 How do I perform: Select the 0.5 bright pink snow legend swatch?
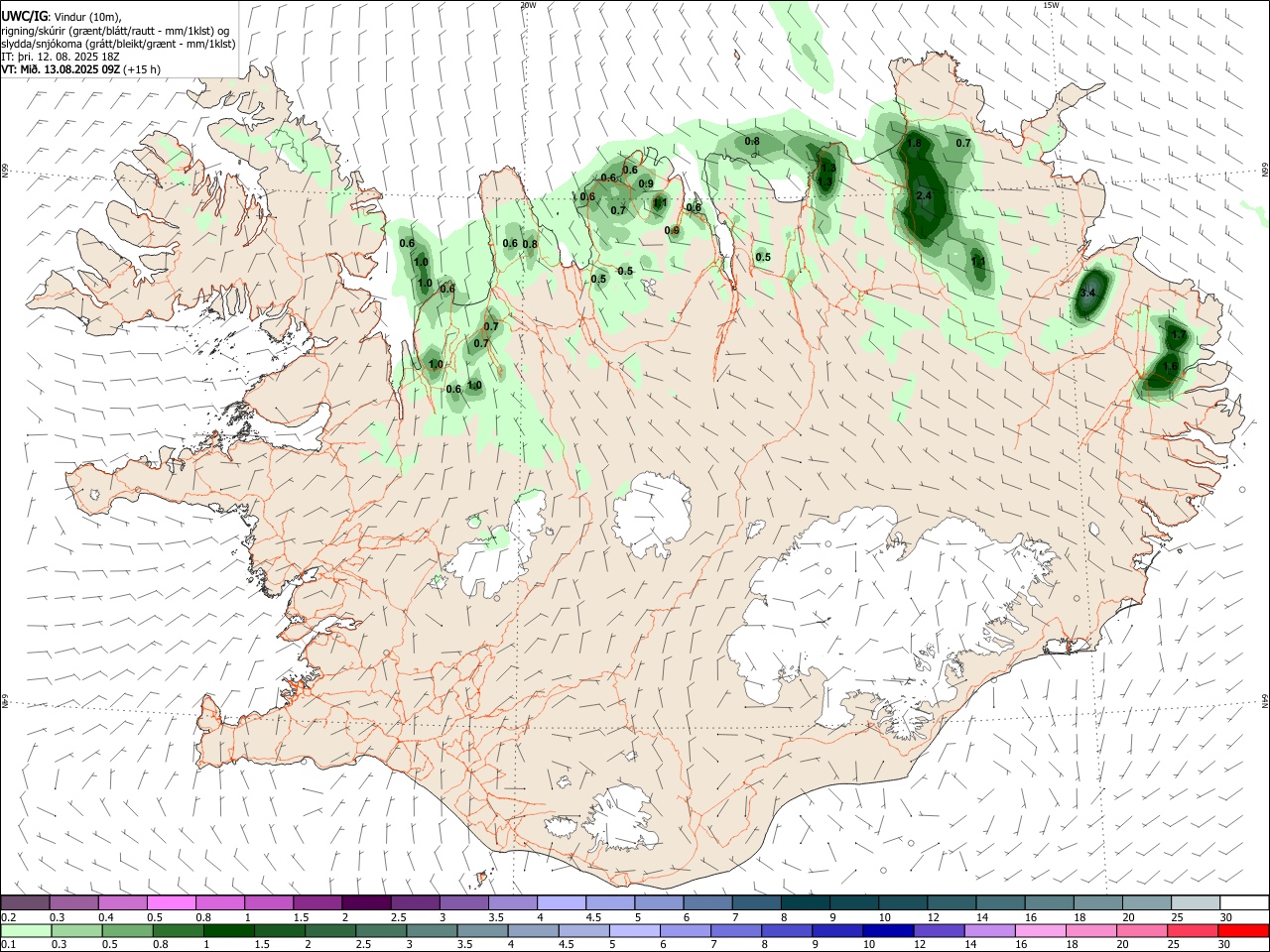(173, 903)
